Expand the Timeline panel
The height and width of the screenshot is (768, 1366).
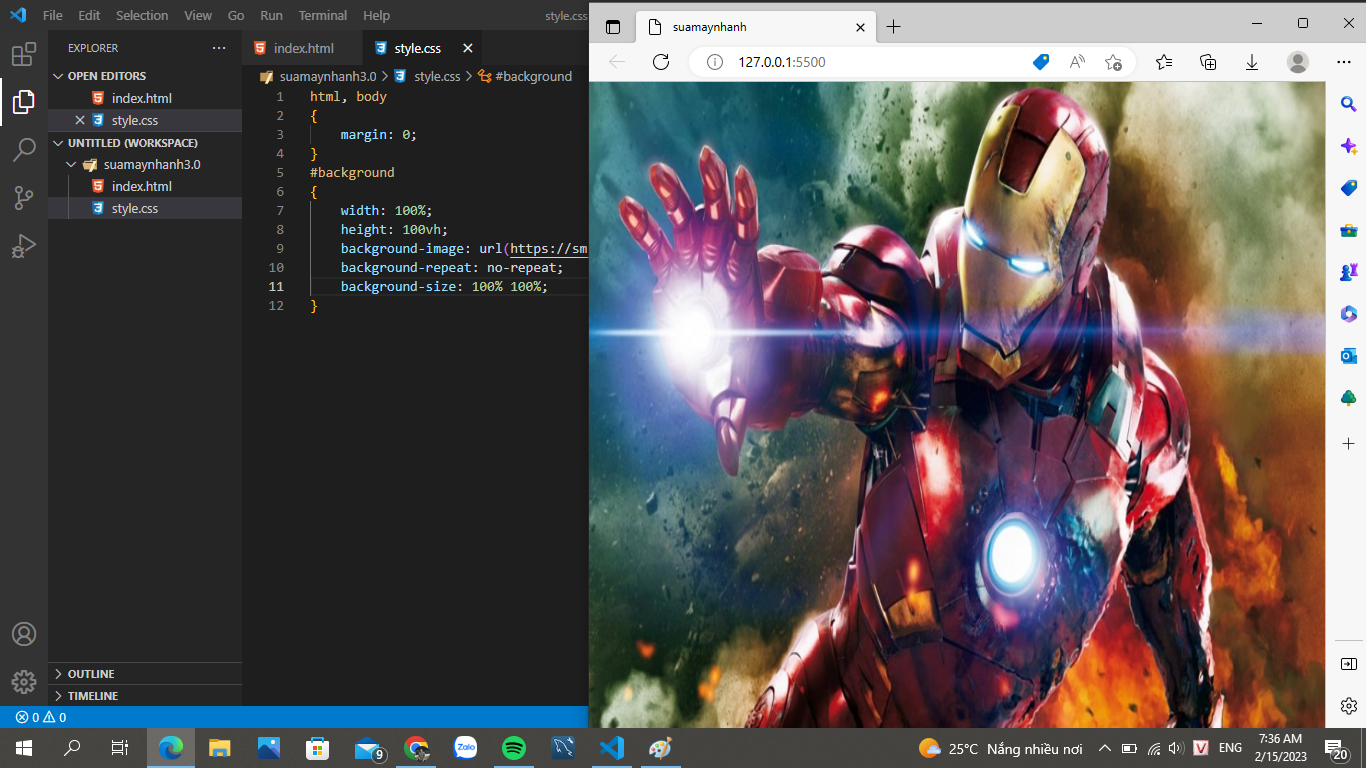[x=145, y=696]
